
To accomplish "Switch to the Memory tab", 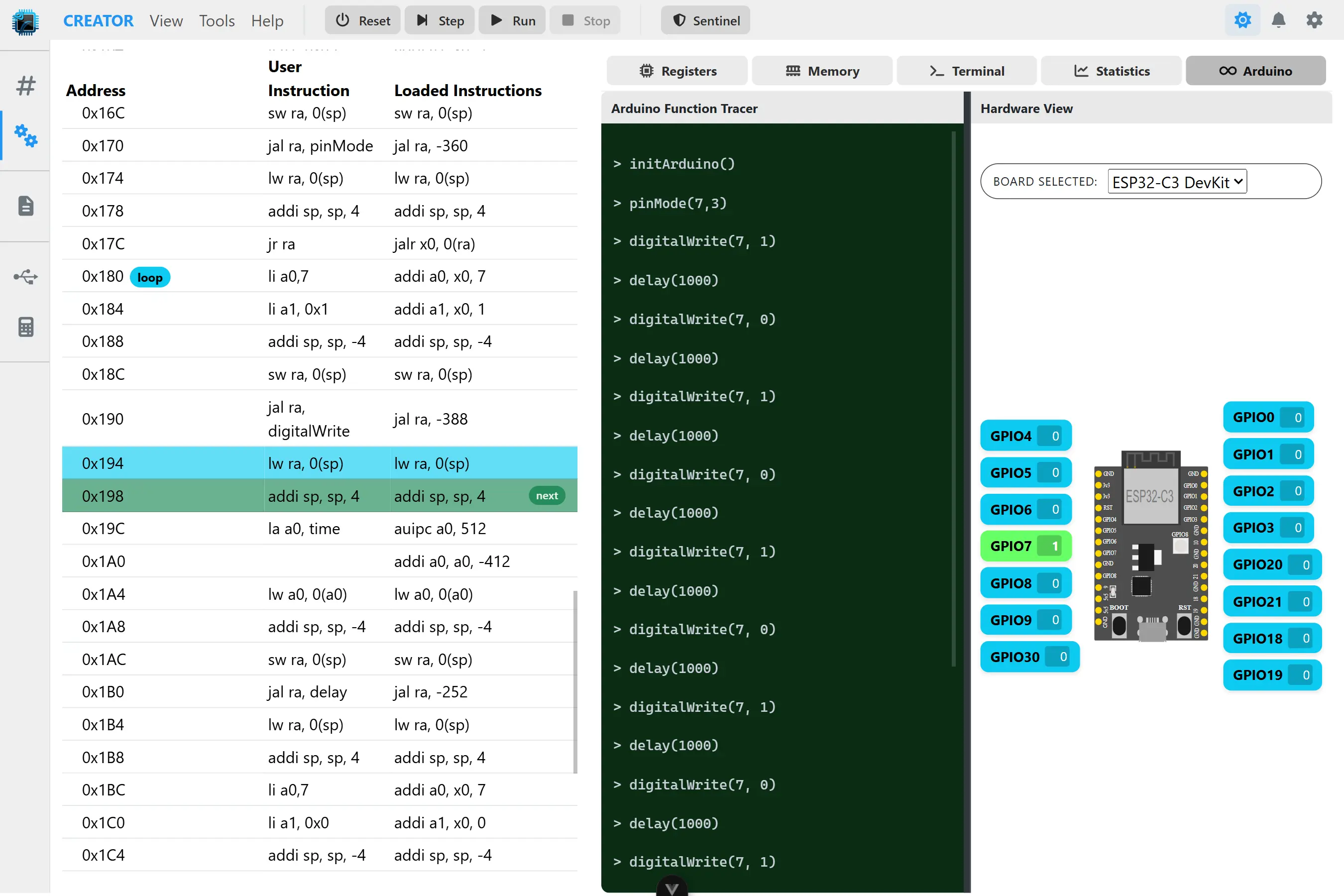I will [822, 71].
